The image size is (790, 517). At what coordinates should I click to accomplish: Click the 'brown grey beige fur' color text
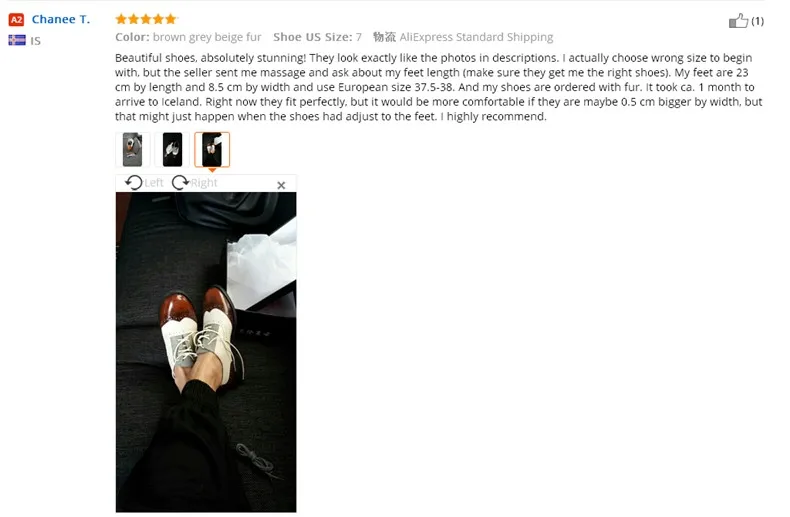[207, 37]
